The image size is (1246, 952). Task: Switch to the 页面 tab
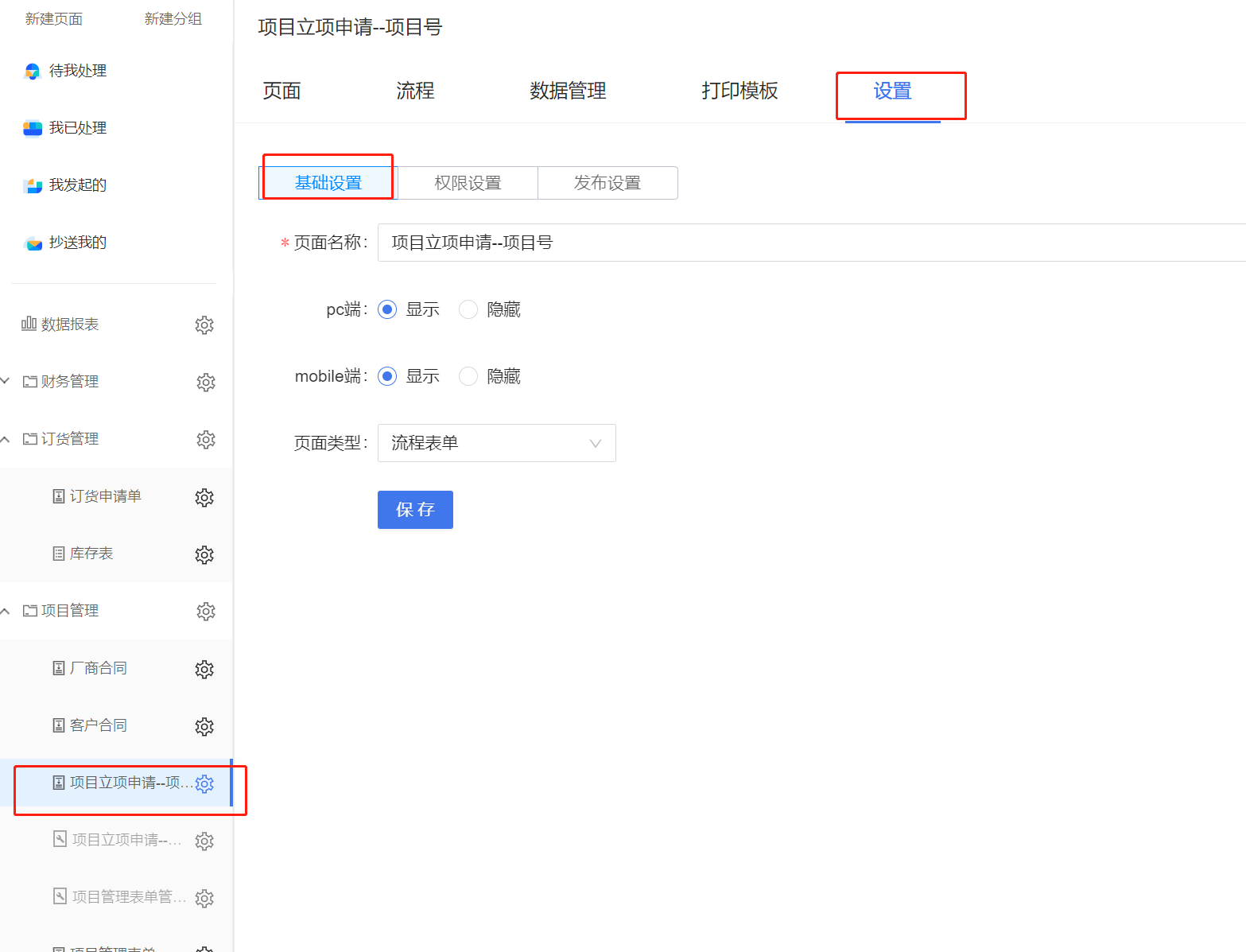tap(281, 91)
